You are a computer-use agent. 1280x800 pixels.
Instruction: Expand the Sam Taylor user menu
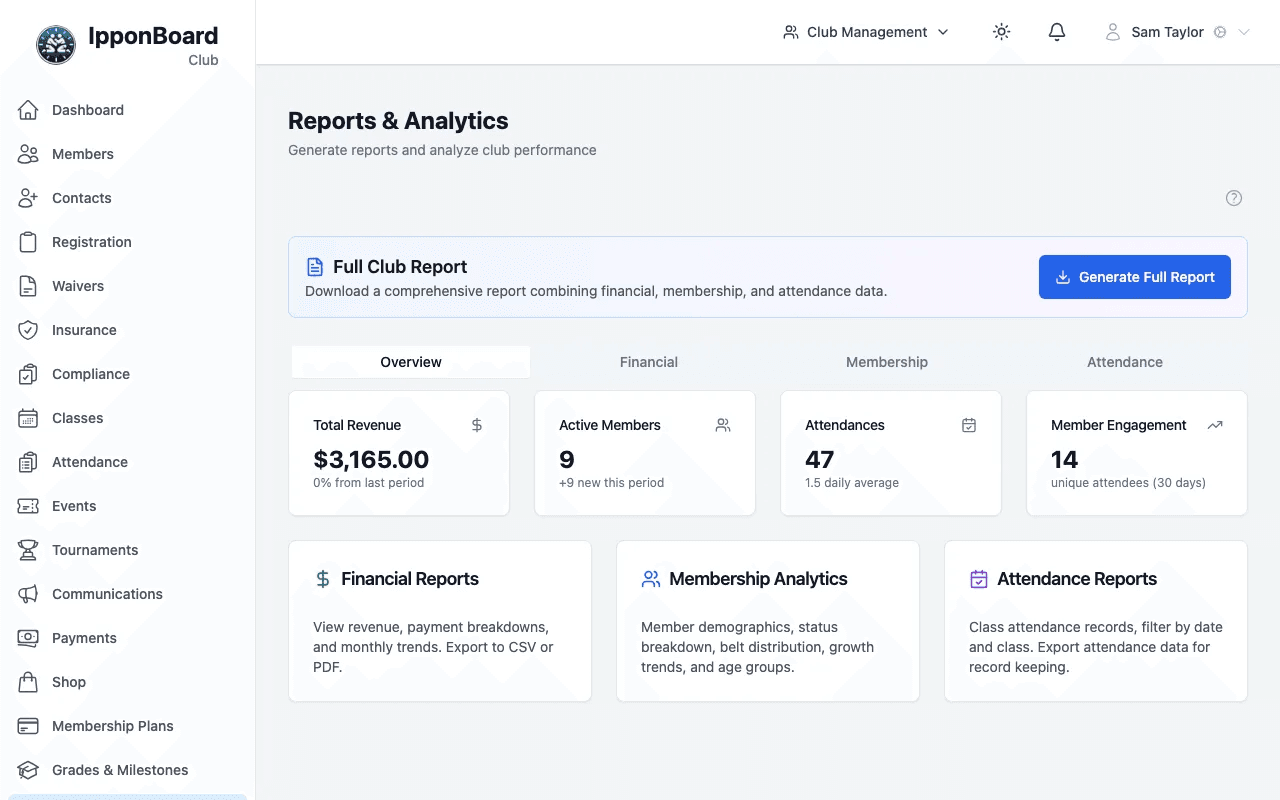[1177, 32]
